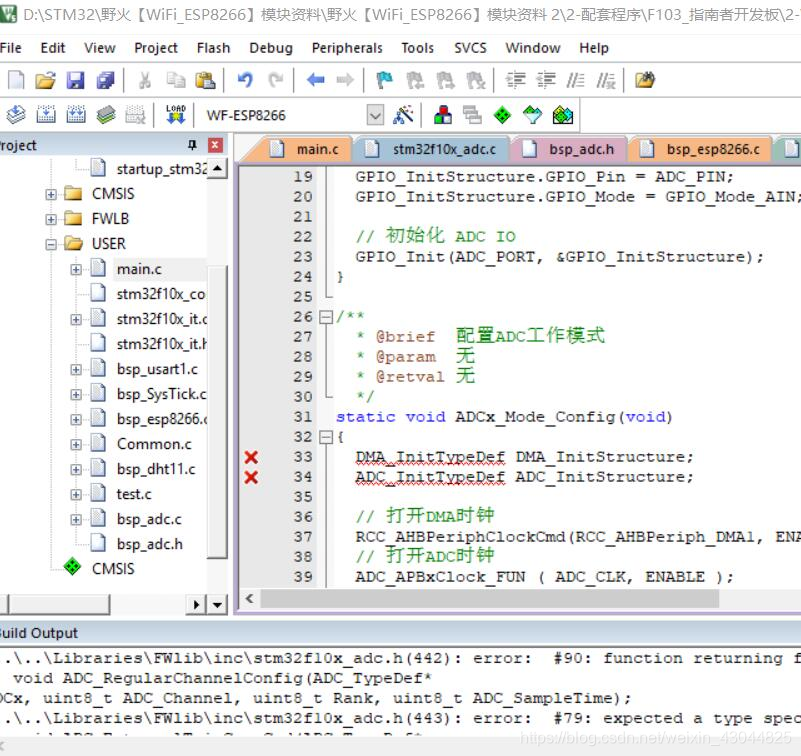Click the Open file icon

46,80
